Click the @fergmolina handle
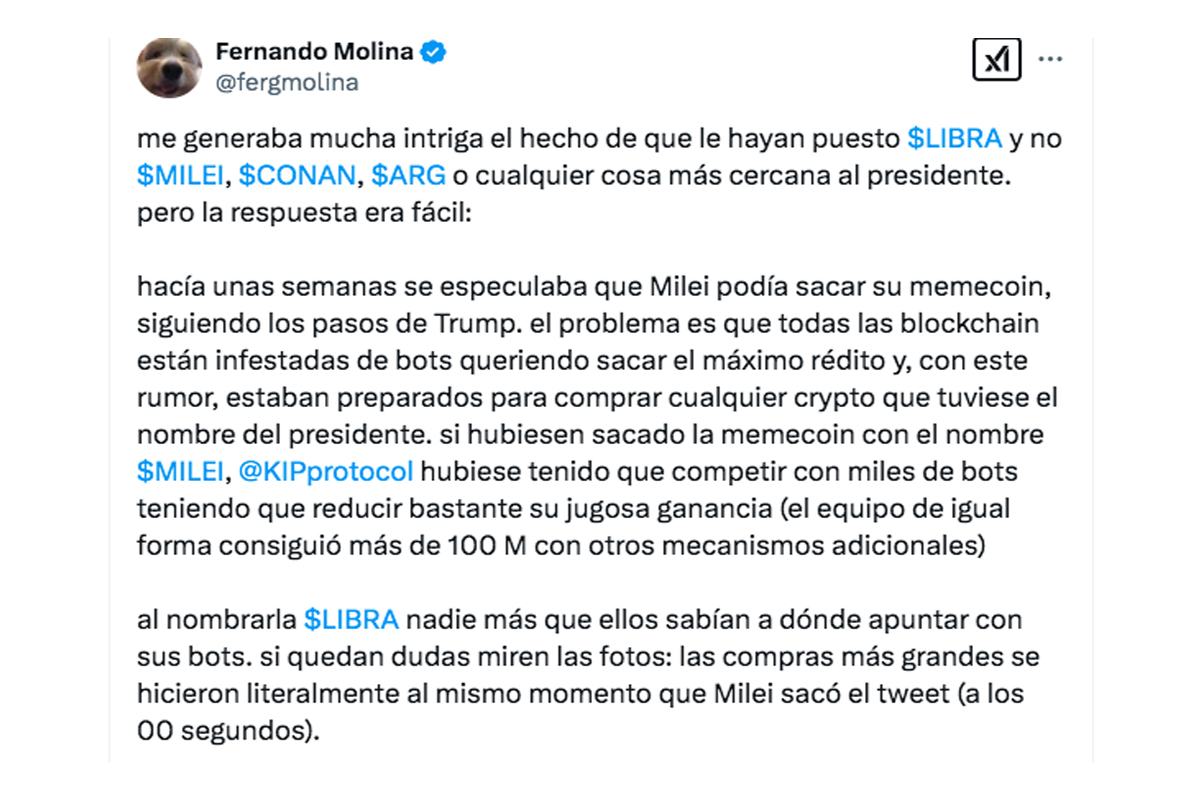The image size is (1200, 800). click(287, 82)
